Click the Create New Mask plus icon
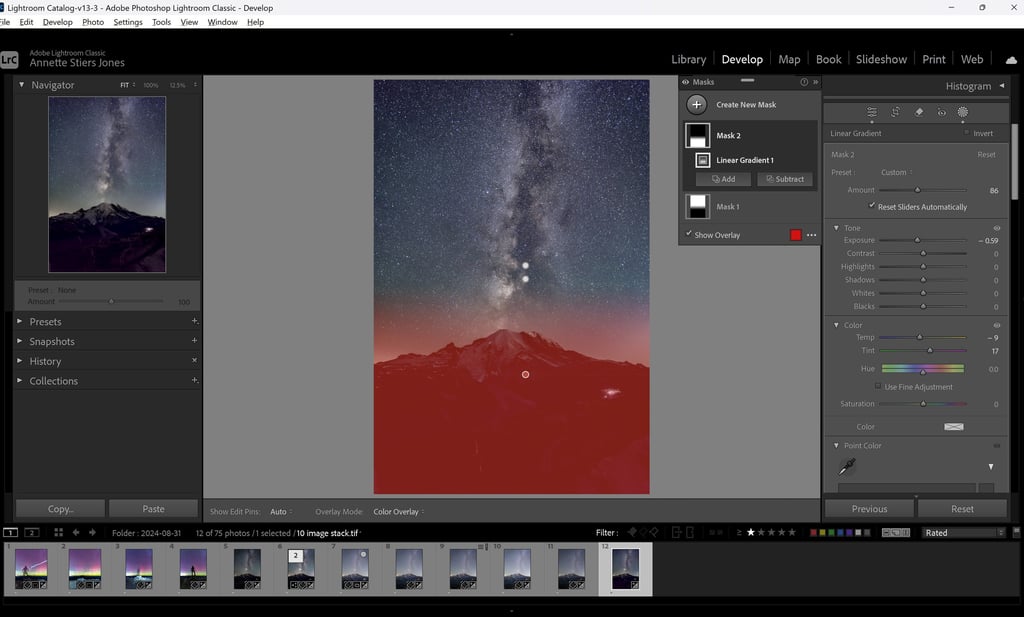Viewport: 1024px width, 617px height. 697,104
